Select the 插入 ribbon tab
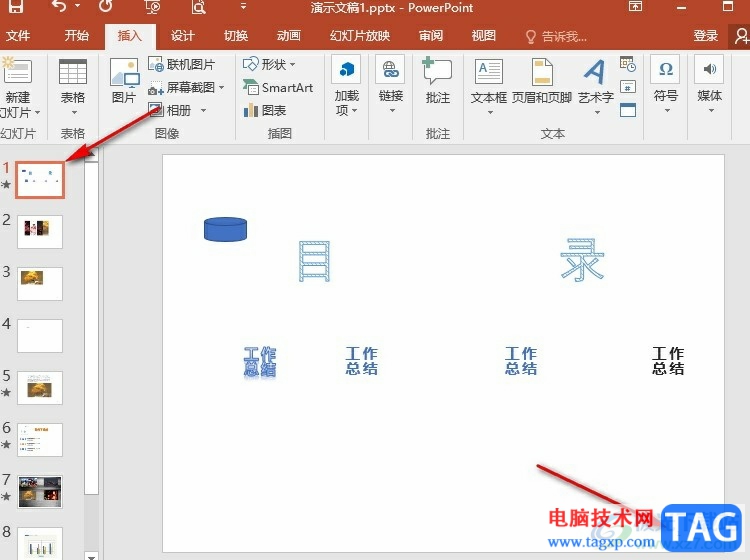The height and width of the screenshot is (560, 750). (x=130, y=36)
